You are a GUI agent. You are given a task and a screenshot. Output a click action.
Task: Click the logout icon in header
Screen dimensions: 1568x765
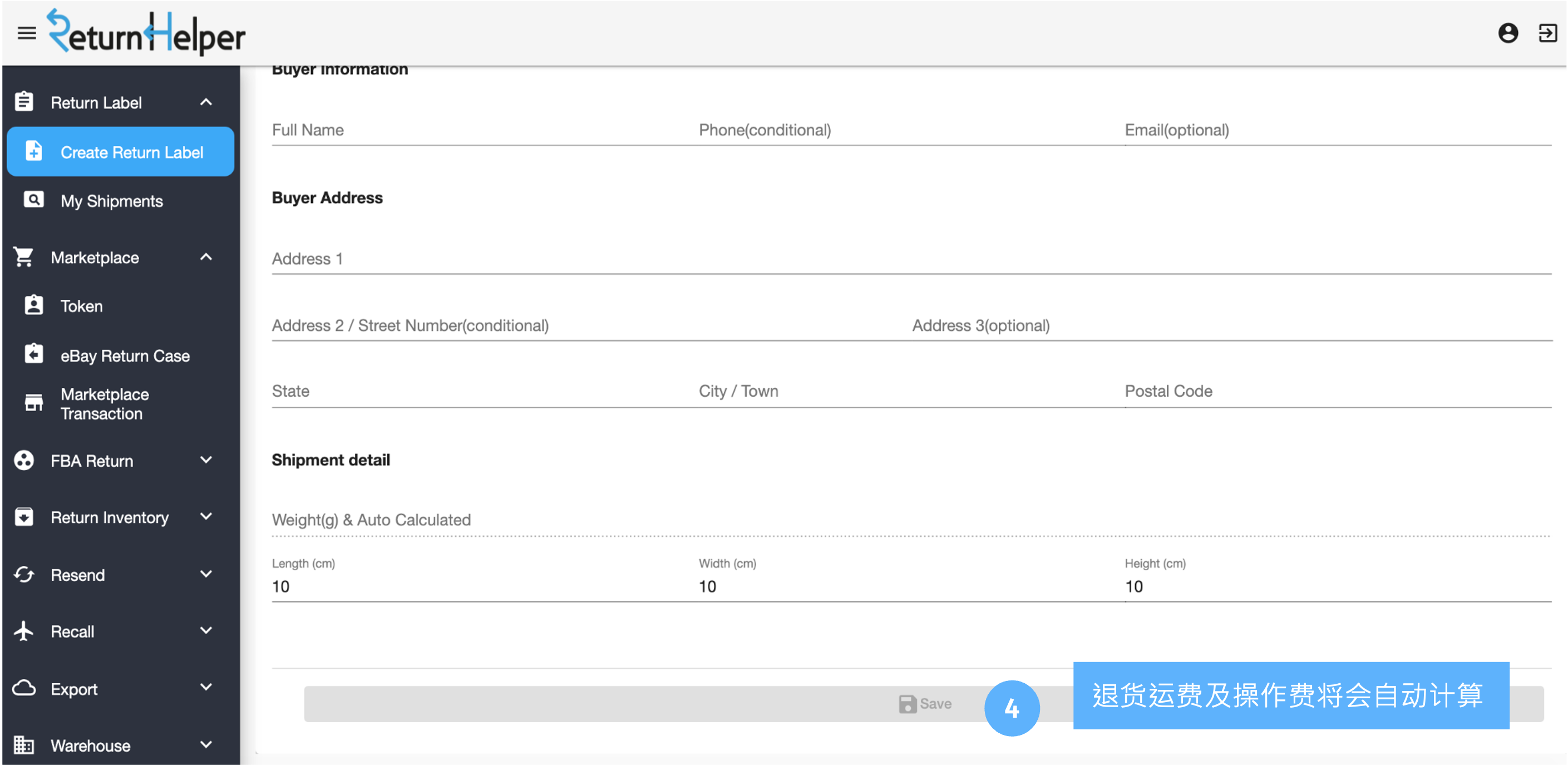click(x=1547, y=33)
